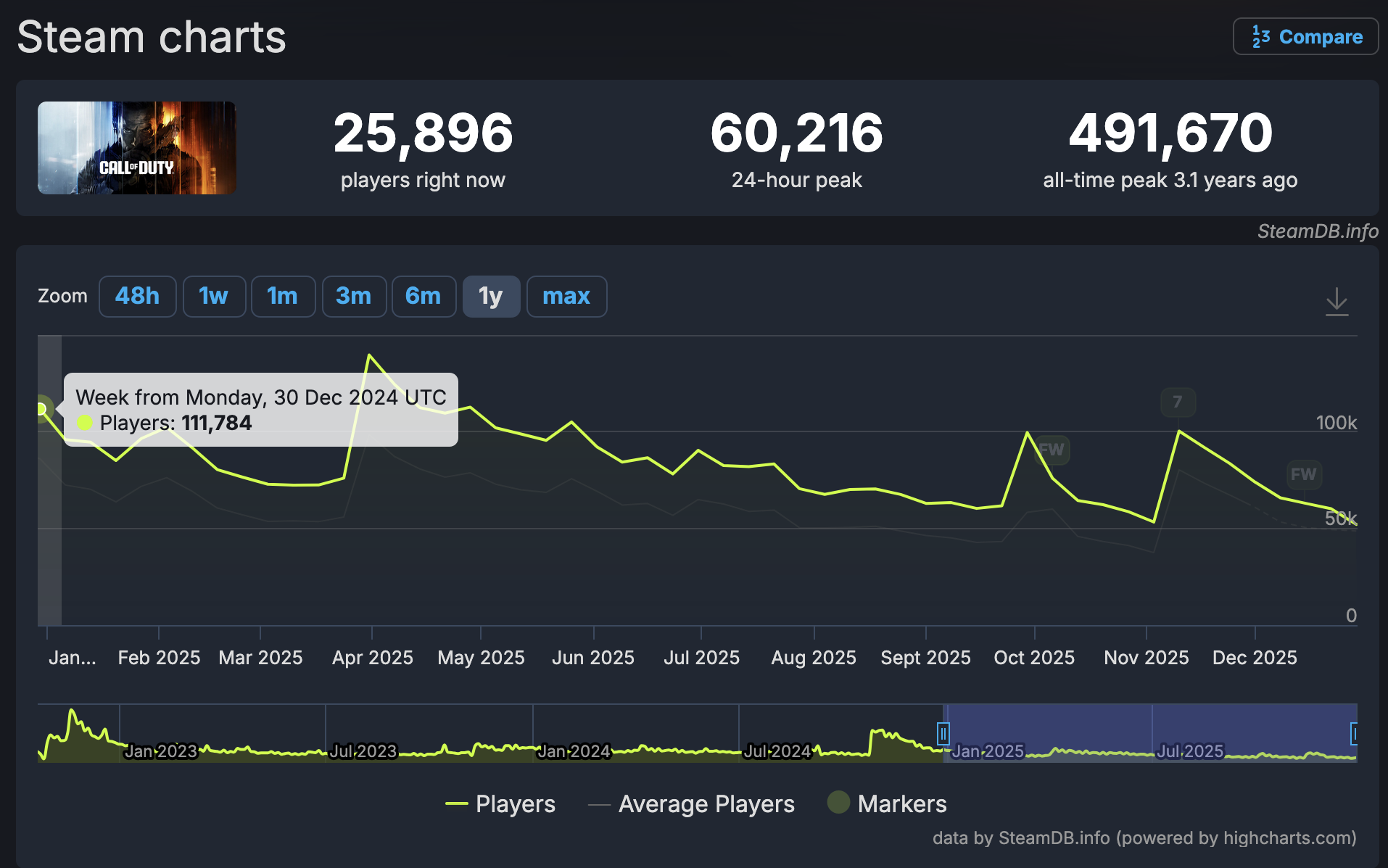This screenshot has height=868, width=1388.
Task: Set chart zoom to 3m
Action: [353, 296]
